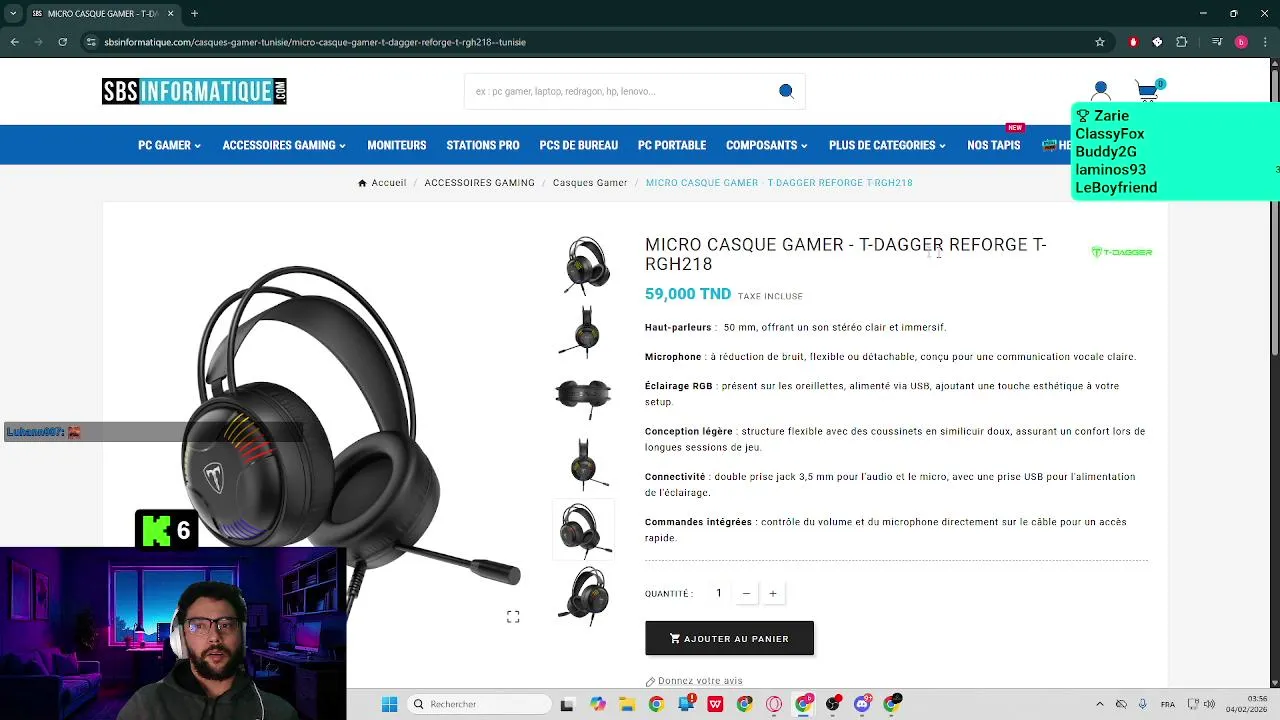Open Opera browser from the taskbar

point(774,704)
